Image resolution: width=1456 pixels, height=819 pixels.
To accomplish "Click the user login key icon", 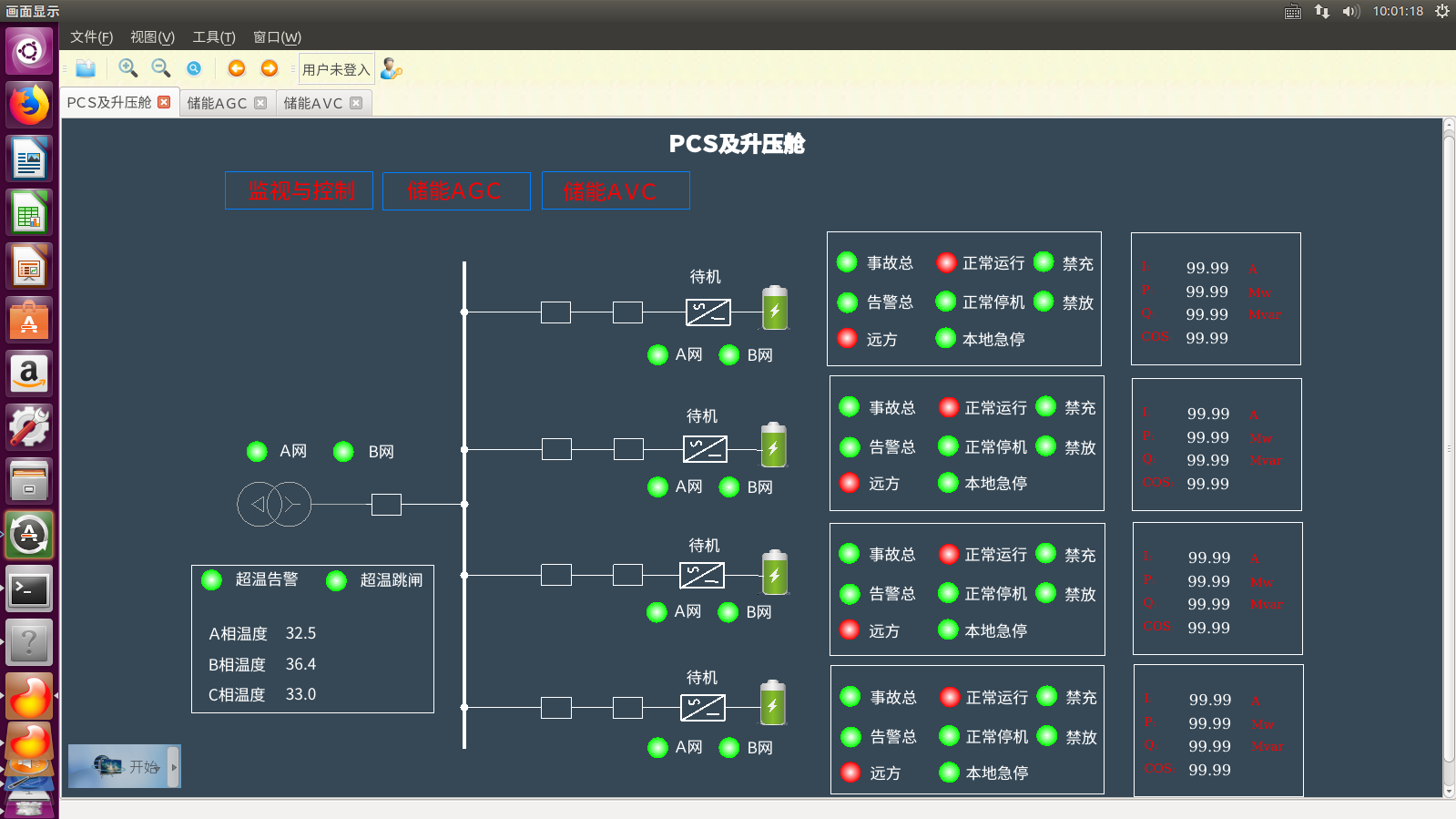I will [x=392, y=69].
